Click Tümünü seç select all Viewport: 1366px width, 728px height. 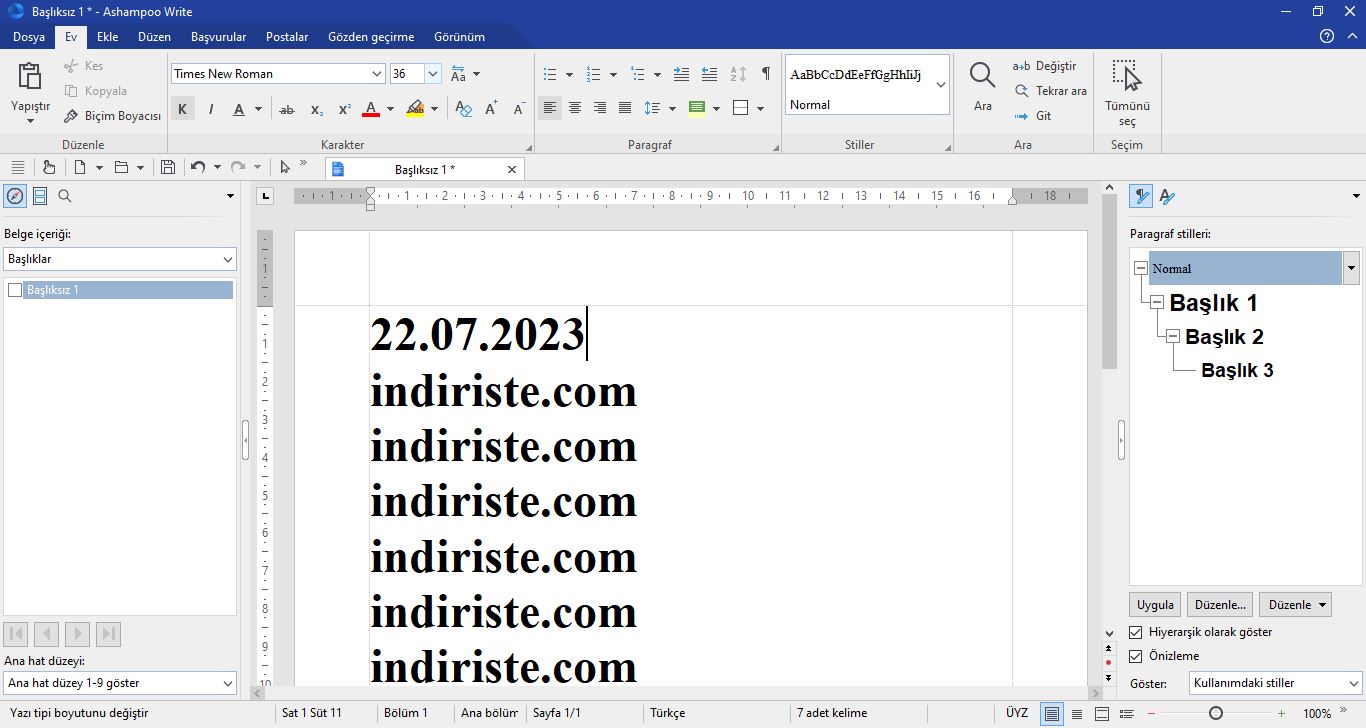pos(1127,92)
